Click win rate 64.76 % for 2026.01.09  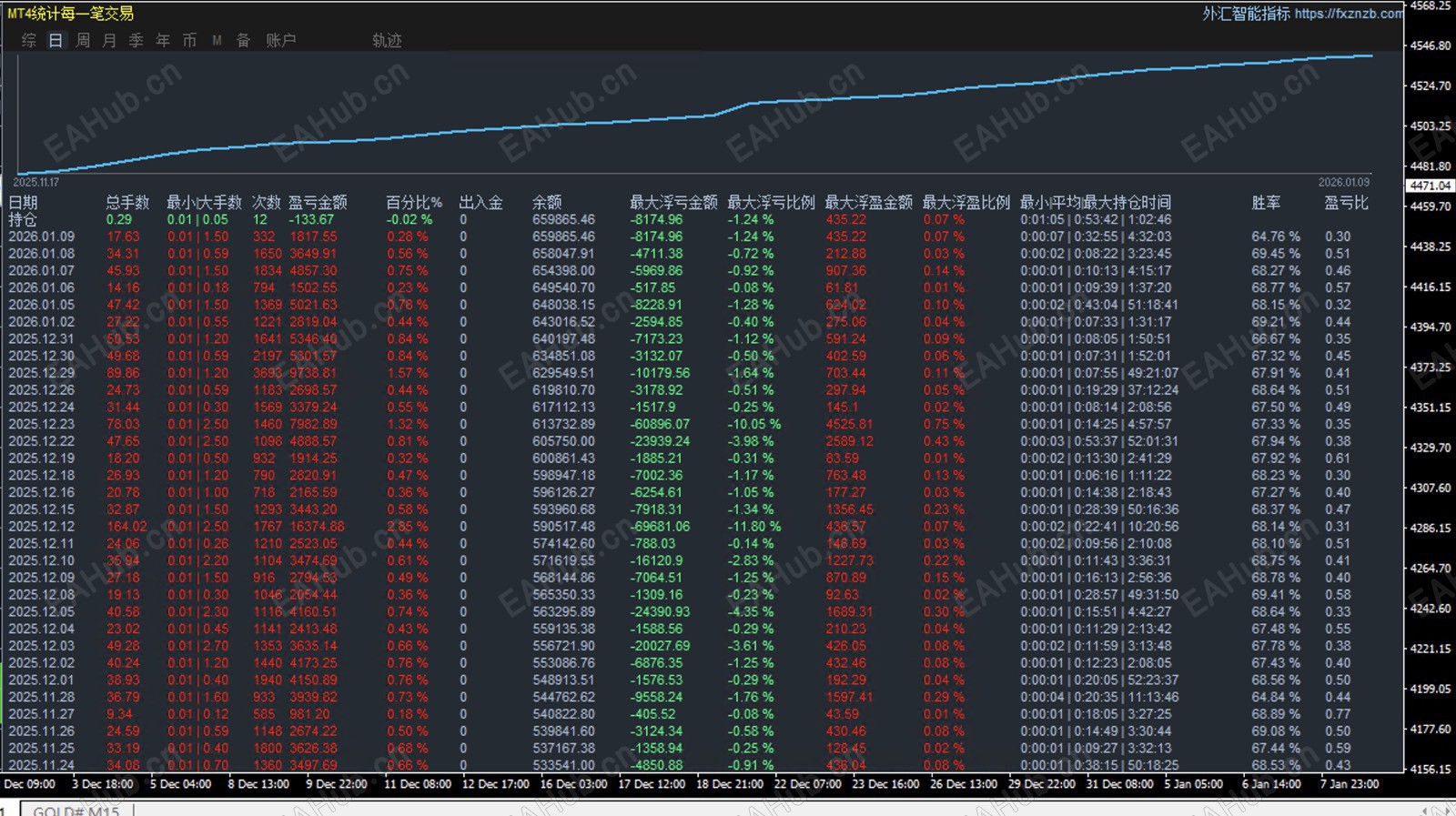(1276, 237)
